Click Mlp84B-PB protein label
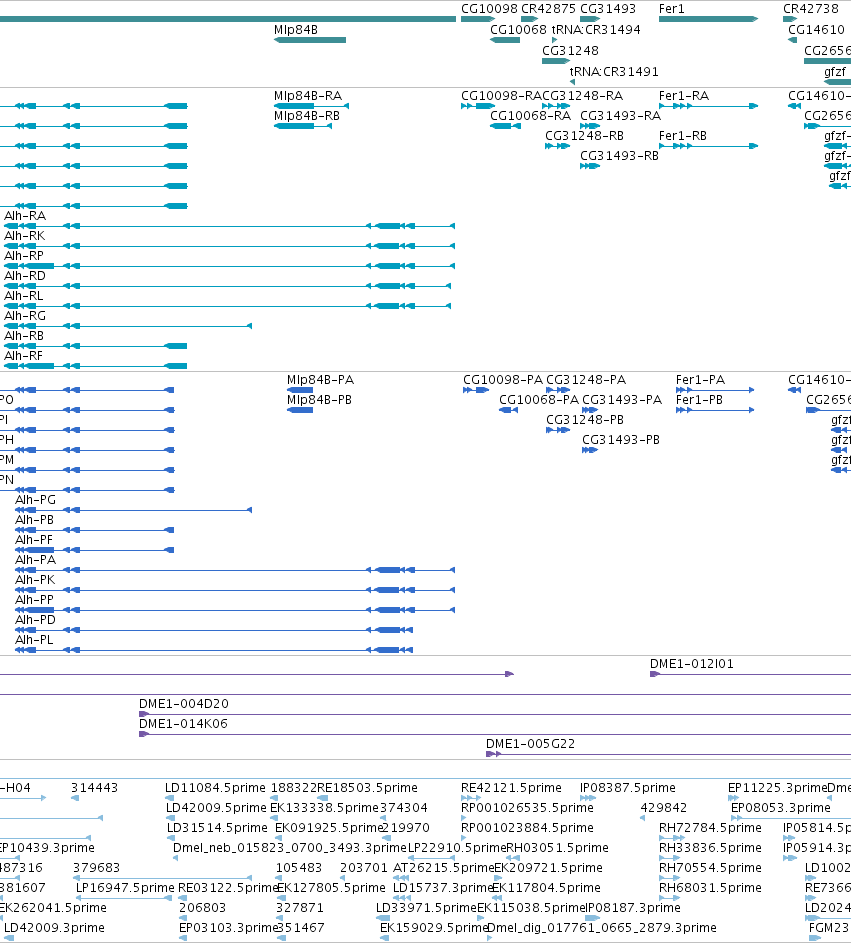This screenshot has height=943, width=851. click(x=319, y=400)
